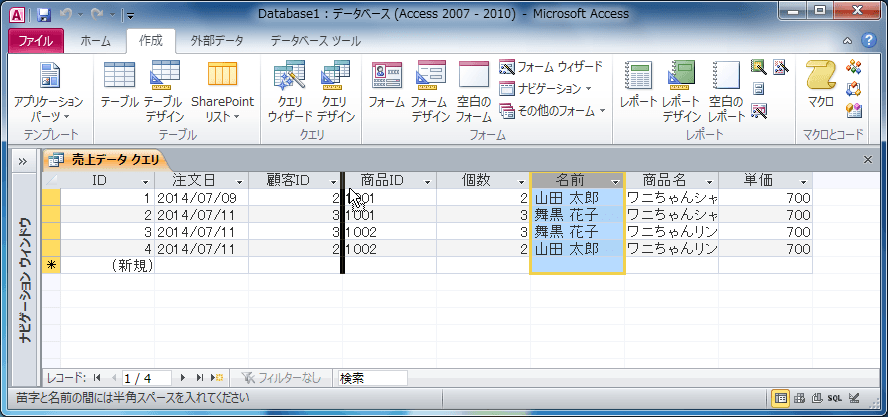The image size is (888, 417).
Task: Open the データベース ツール tab
Action: pos(315,41)
